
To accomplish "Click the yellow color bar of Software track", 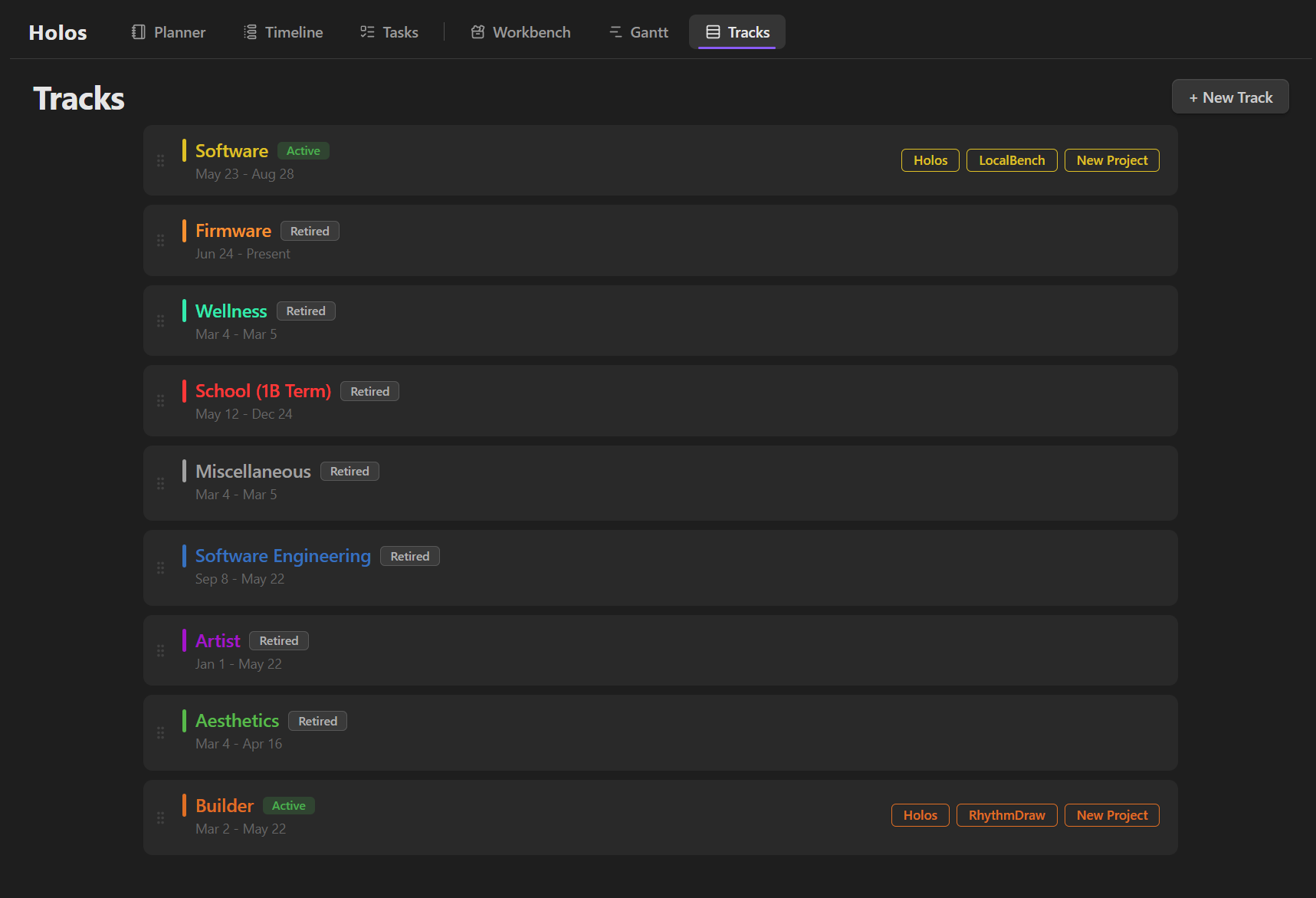I will (184, 150).
